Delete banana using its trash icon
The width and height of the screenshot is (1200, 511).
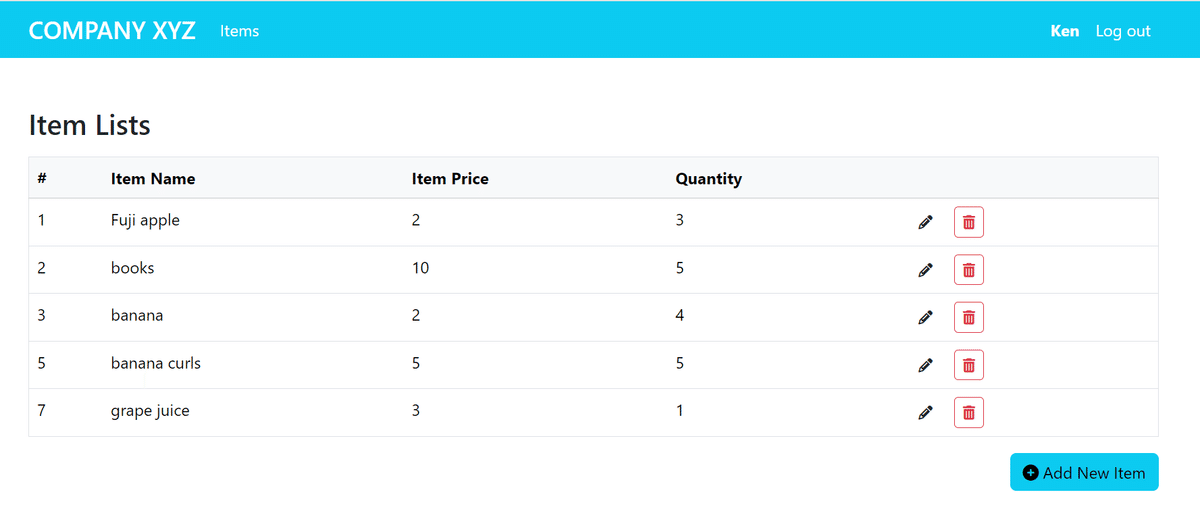pyautogui.click(x=969, y=317)
